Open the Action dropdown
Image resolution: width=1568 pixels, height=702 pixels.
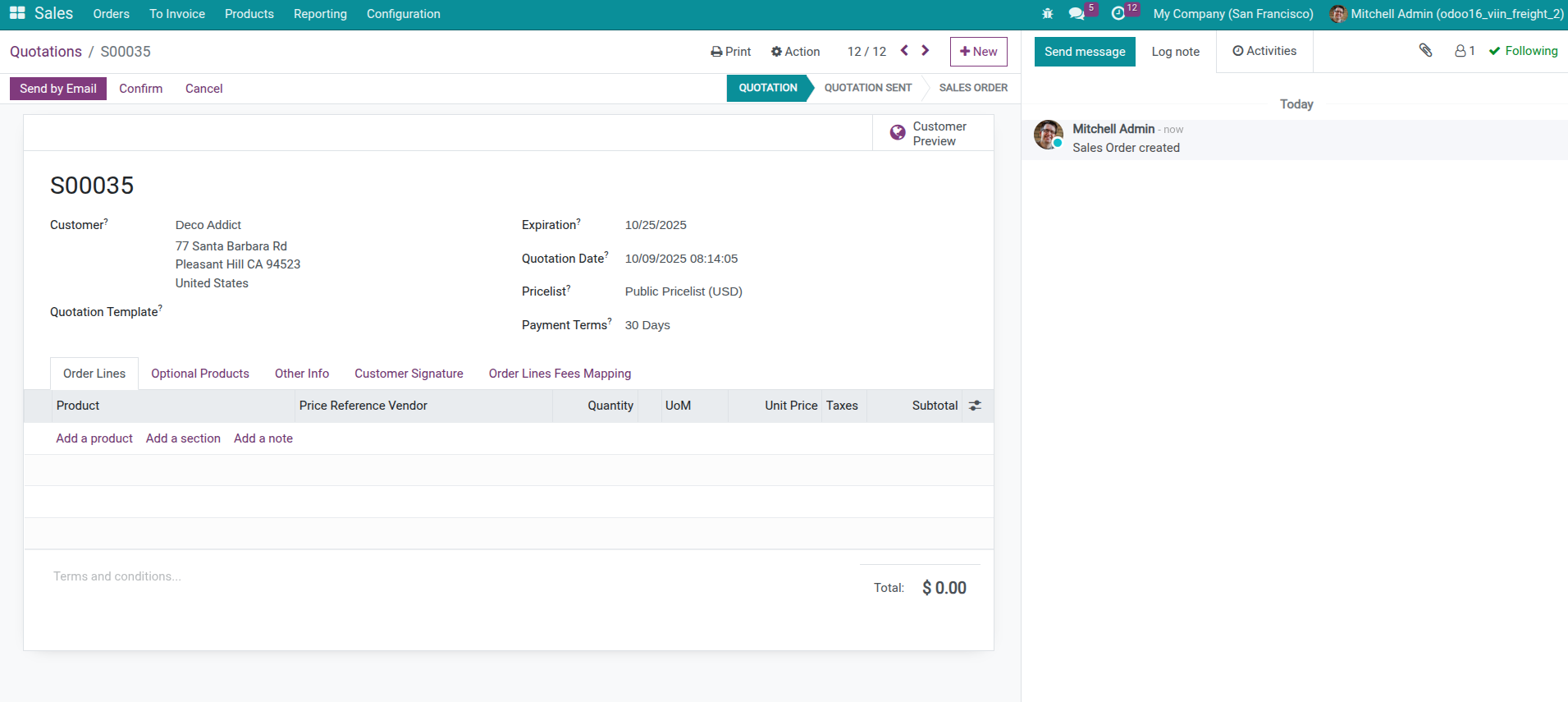coord(795,52)
